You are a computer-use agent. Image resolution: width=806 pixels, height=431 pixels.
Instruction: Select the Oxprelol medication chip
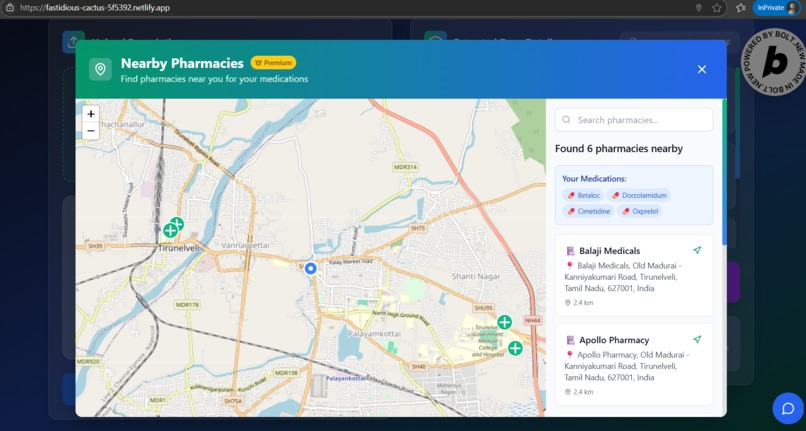click(x=640, y=211)
